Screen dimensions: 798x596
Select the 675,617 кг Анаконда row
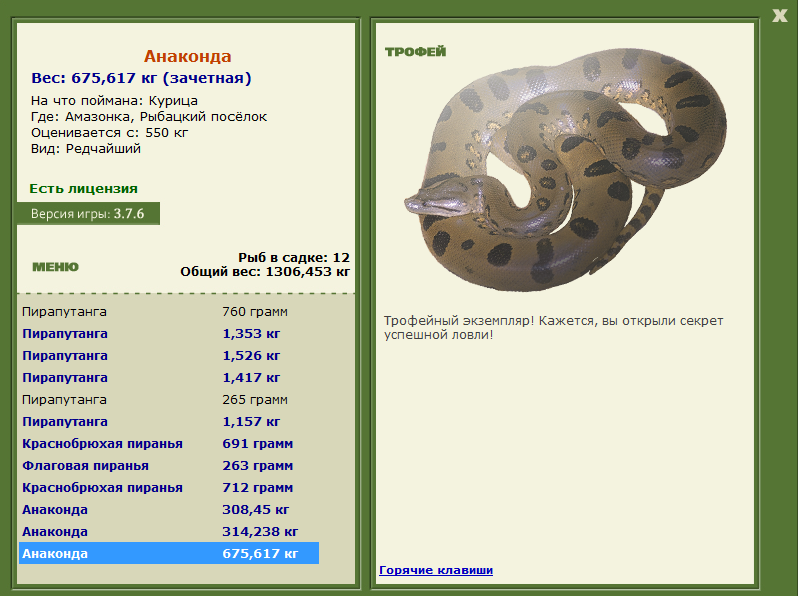point(169,553)
